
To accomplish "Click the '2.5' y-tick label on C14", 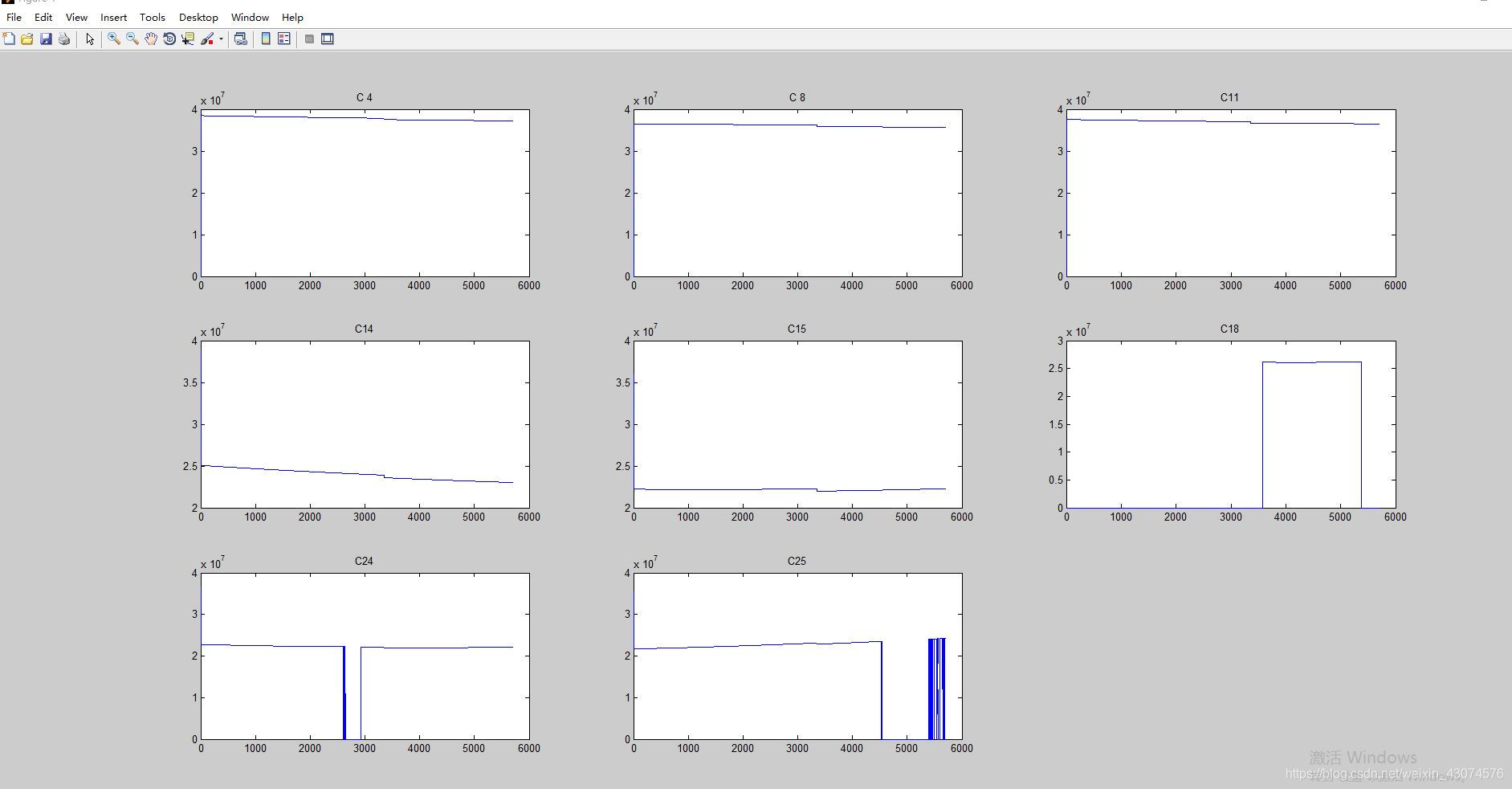I will point(190,466).
